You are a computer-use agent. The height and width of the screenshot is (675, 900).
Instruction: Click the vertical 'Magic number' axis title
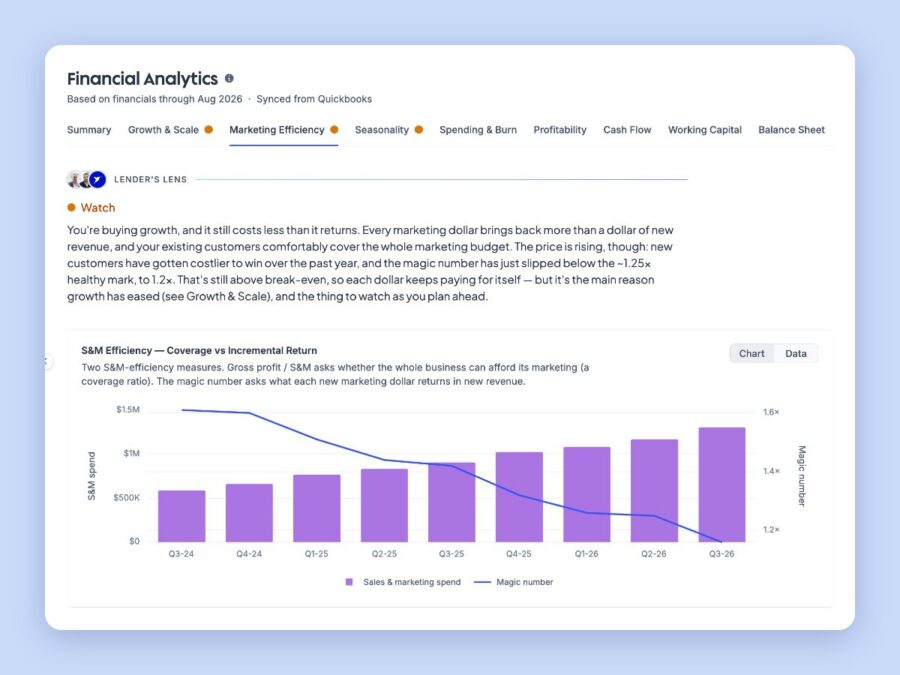pyautogui.click(x=802, y=476)
